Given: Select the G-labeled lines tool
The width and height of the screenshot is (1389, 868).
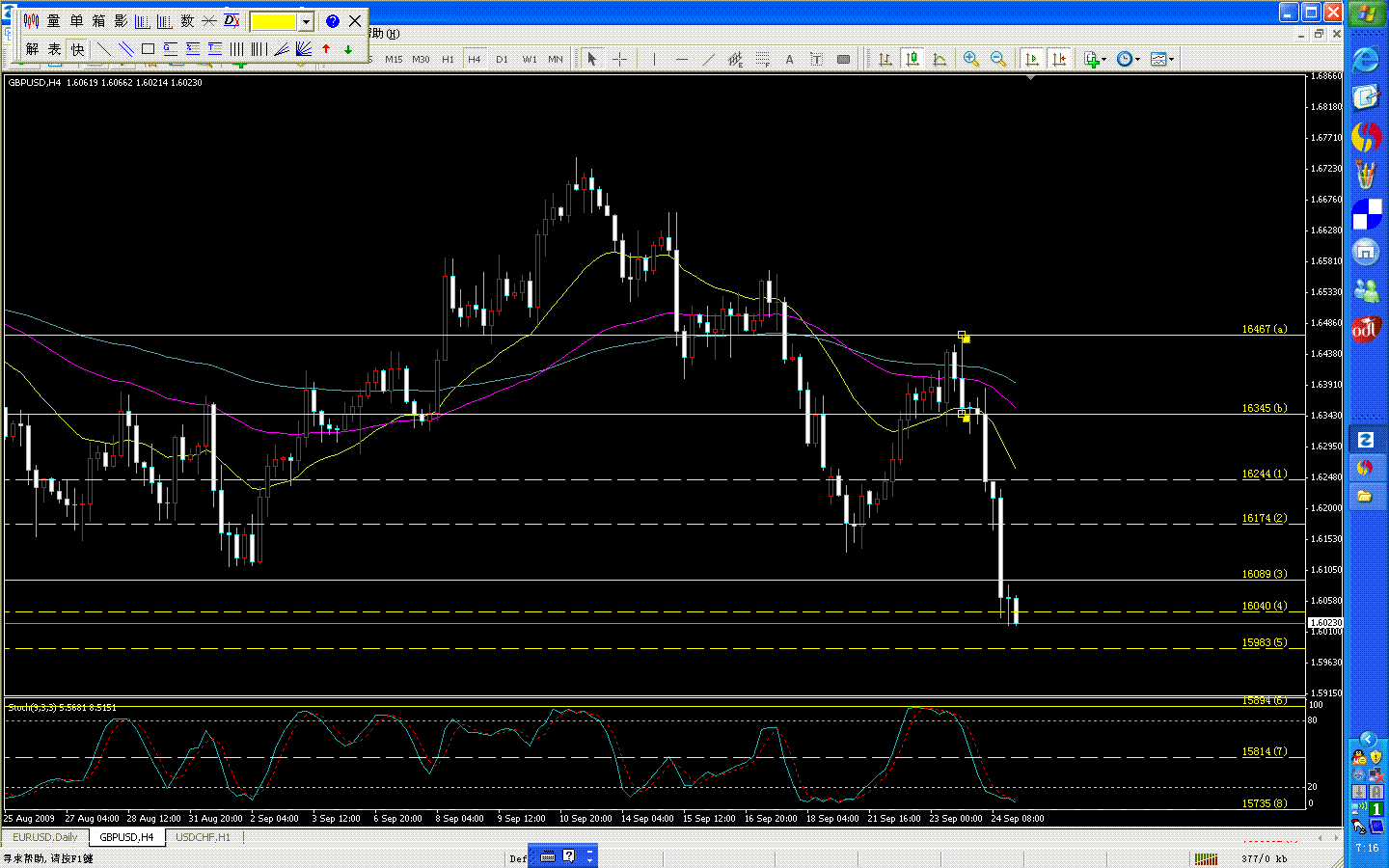Looking at the screenshot, I should point(170,48).
